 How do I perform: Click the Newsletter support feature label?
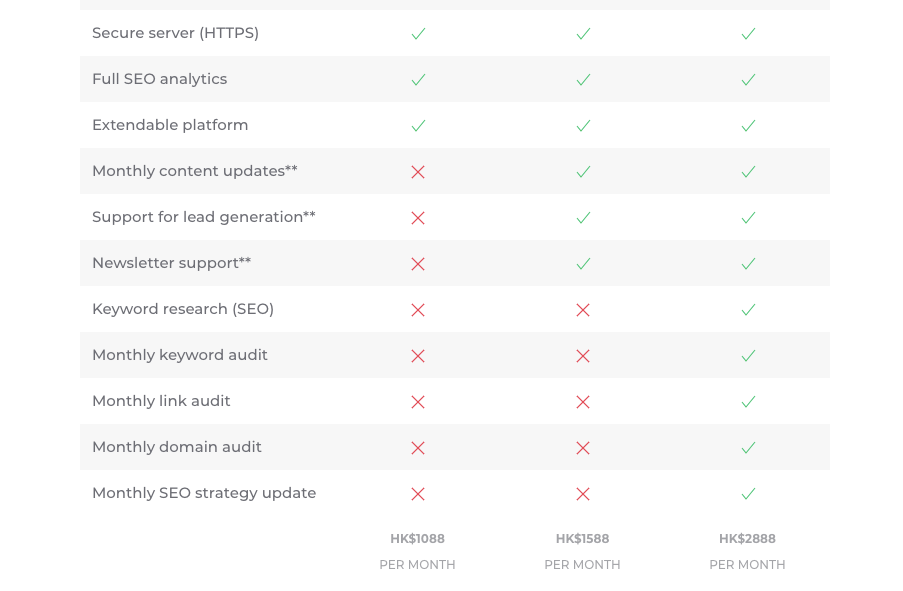[x=171, y=263]
